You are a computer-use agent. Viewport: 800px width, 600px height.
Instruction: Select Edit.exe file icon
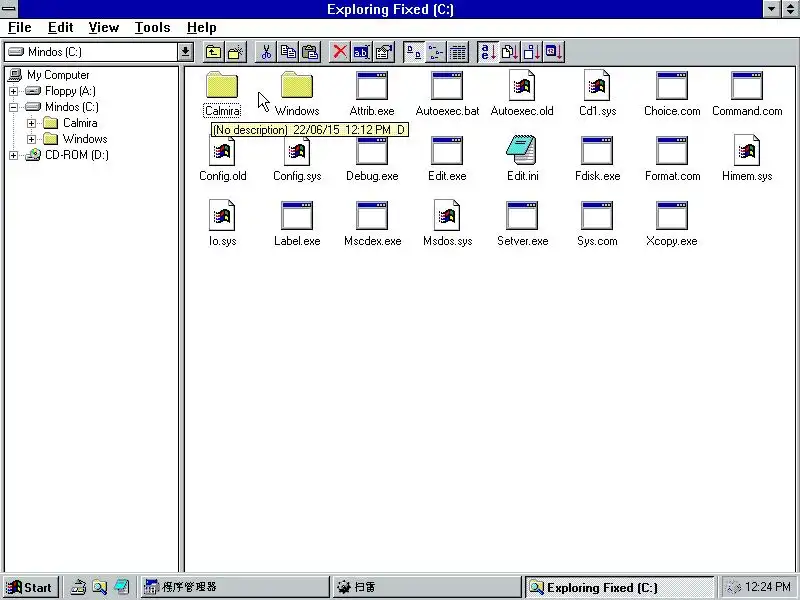447,151
